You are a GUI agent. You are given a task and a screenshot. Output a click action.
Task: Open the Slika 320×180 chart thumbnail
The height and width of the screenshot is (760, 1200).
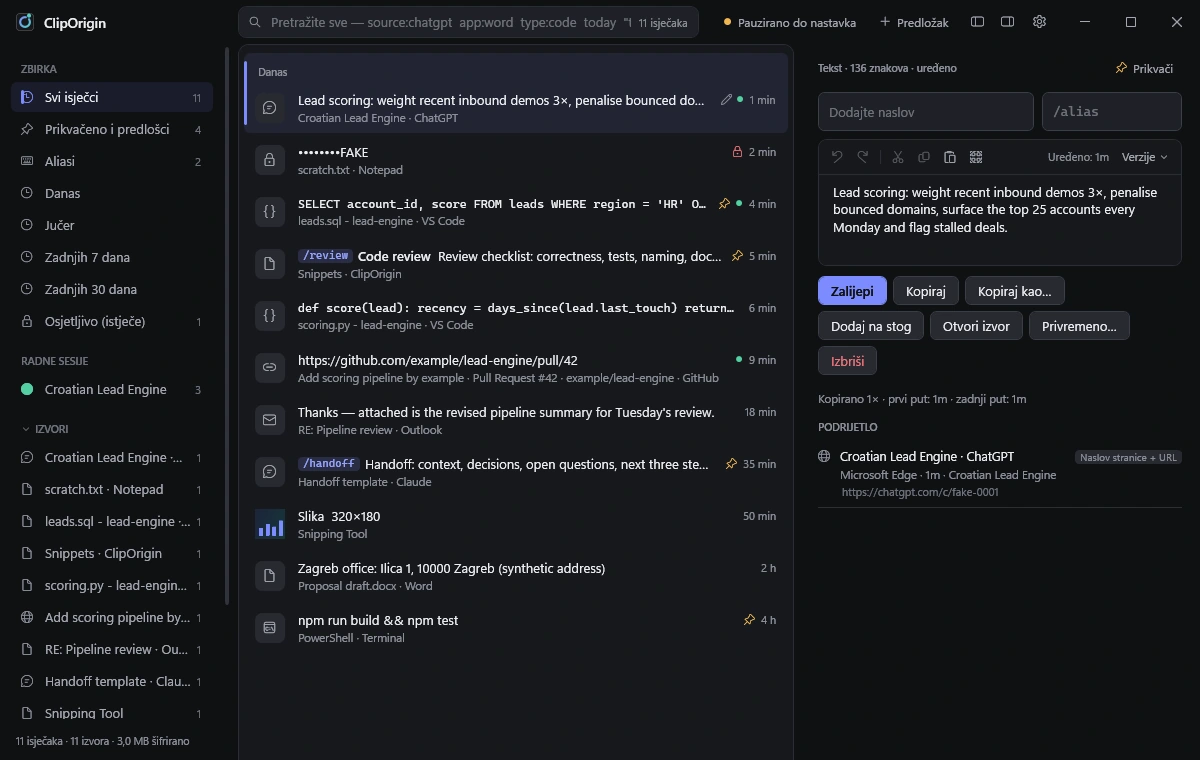270,524
